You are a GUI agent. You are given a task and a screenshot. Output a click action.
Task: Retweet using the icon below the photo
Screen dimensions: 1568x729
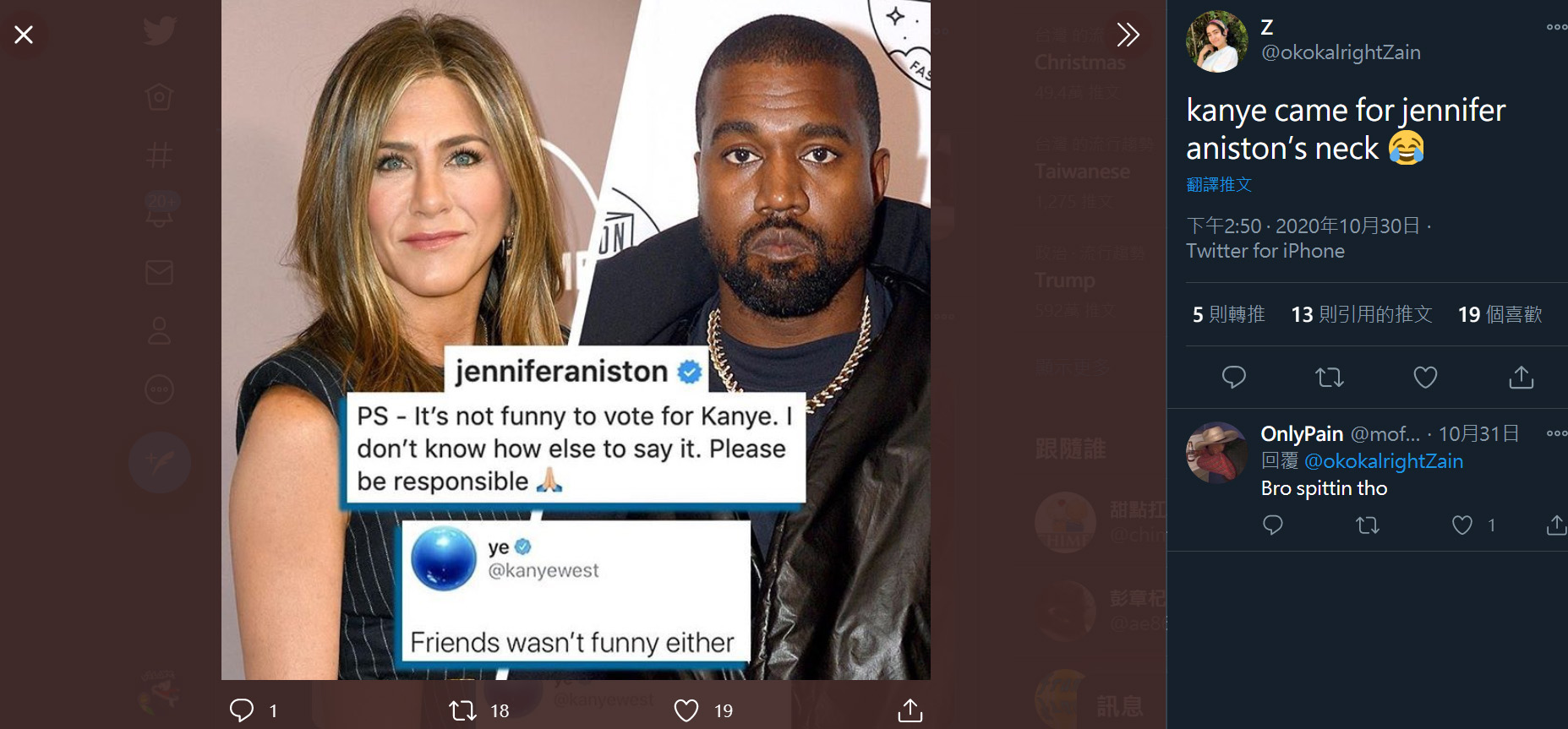[462, 710]
